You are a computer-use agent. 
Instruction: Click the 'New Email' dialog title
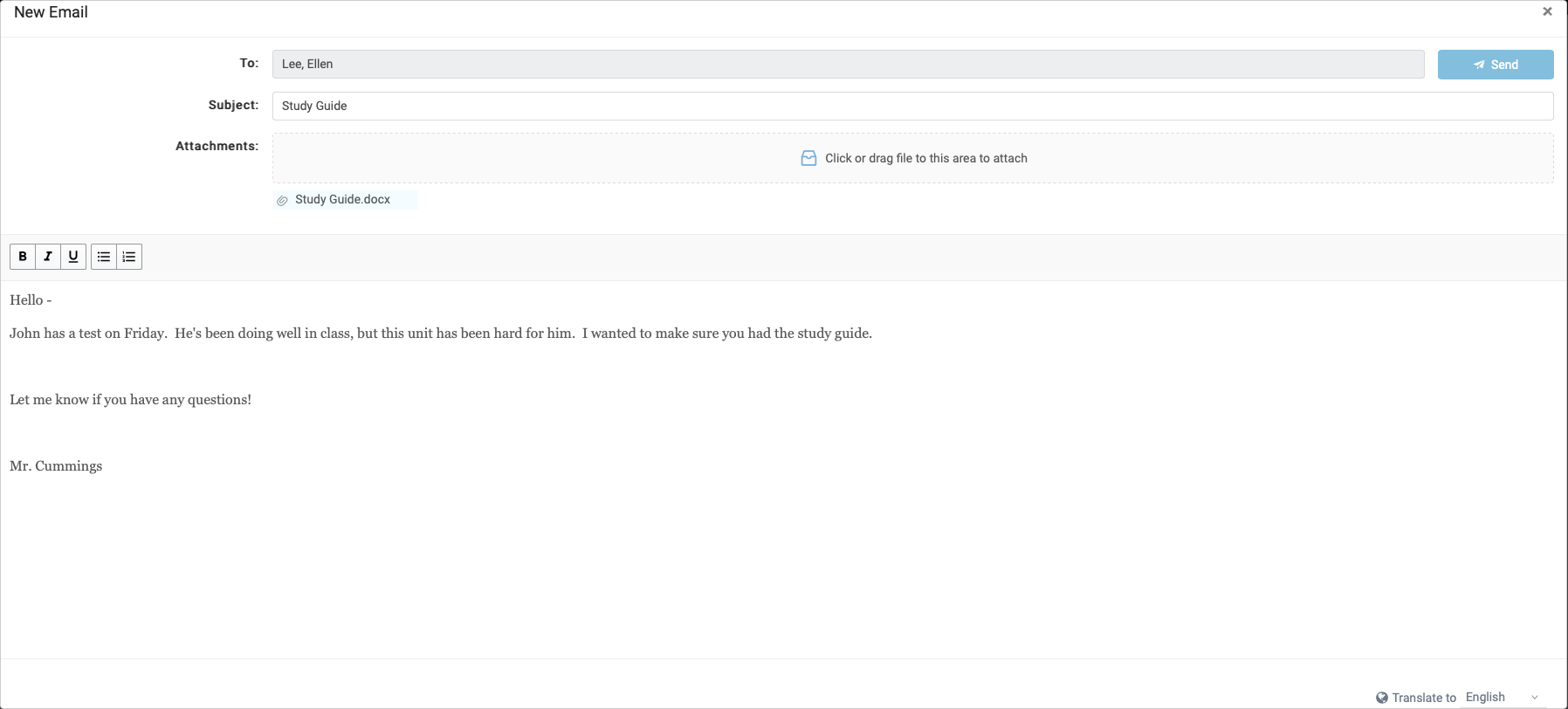pos(51,12)
